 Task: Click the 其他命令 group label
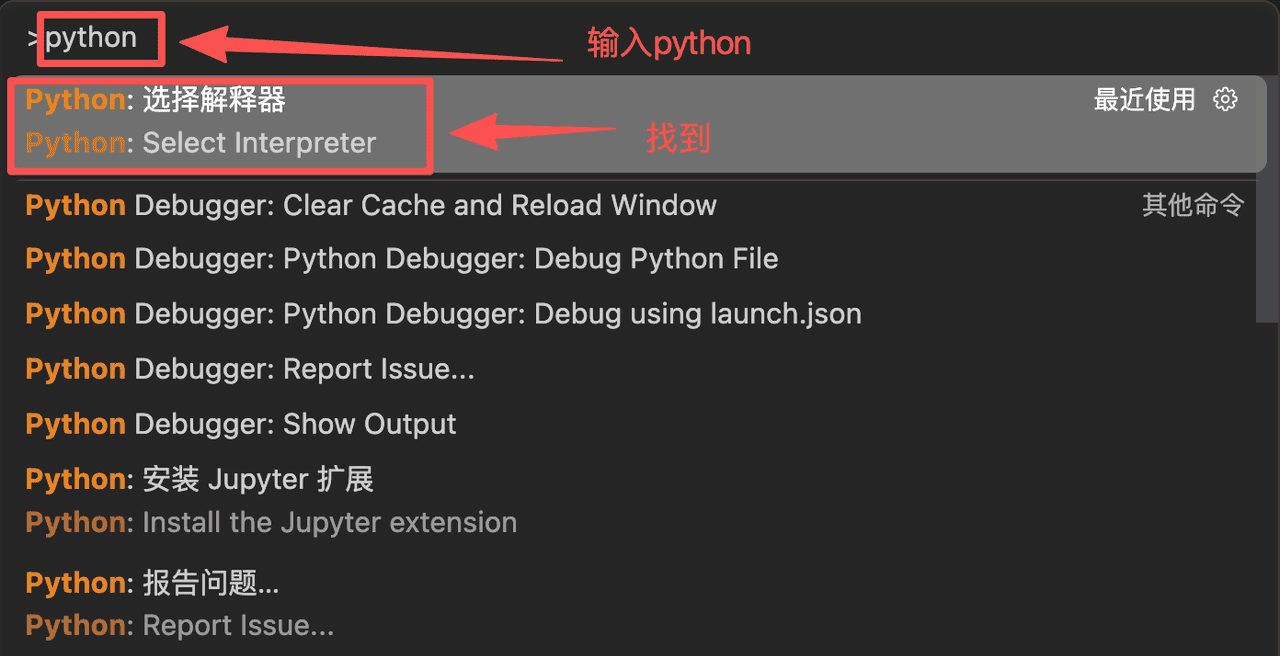point(1193,205)
